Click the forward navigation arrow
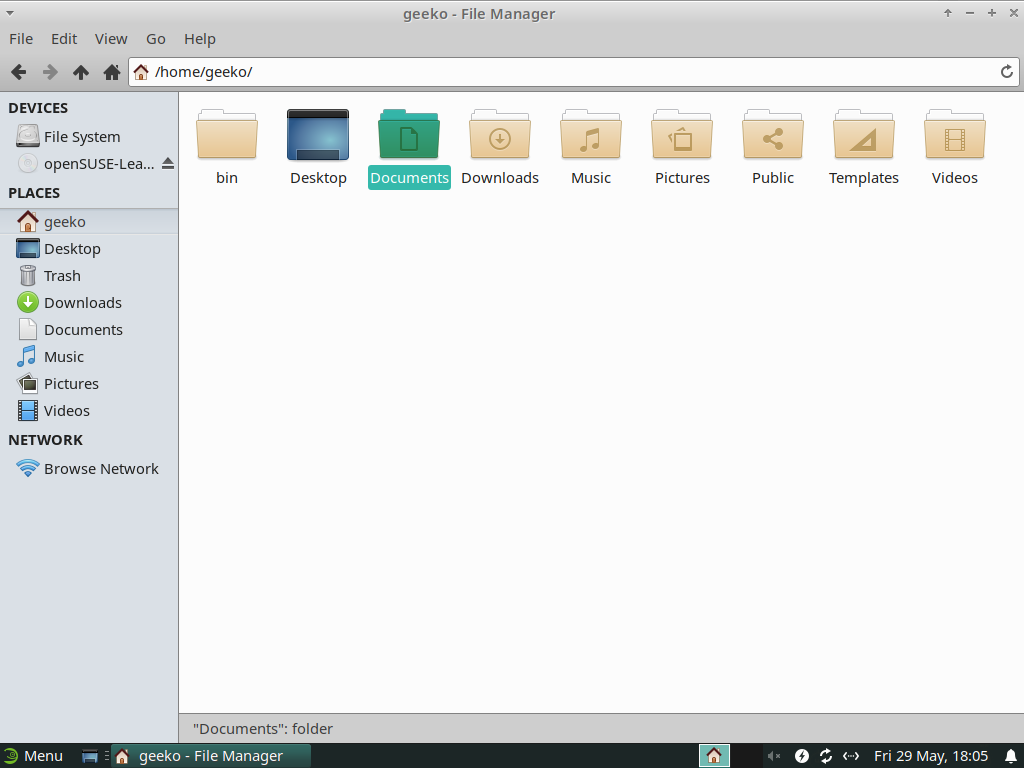This screenshot has height=768, width=1024. pos(49,72)
